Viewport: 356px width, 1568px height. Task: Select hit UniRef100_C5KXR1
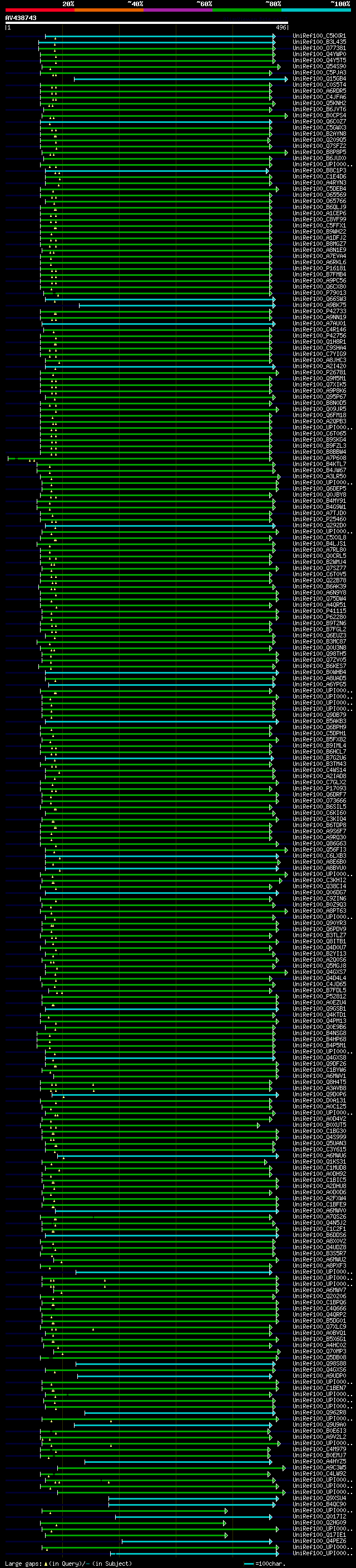[x=319, y=36]
